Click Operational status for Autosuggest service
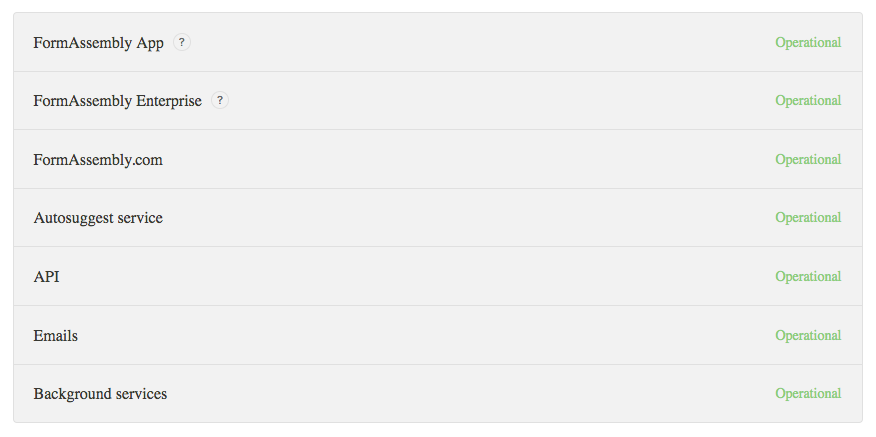 [x=808, y=217]
